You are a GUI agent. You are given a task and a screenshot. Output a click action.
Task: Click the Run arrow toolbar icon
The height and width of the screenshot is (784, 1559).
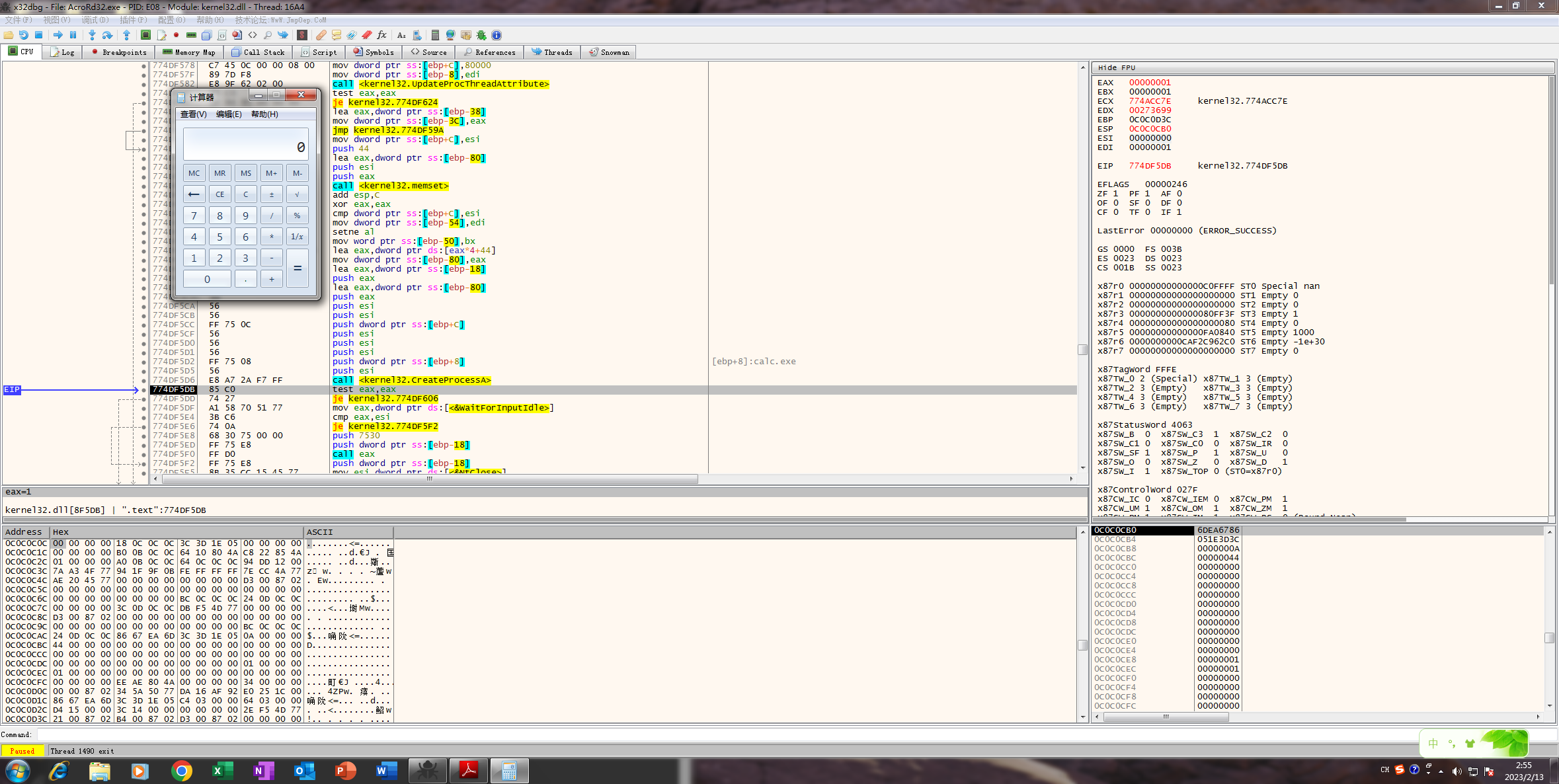pyautogui.click(x=58, y=35)
